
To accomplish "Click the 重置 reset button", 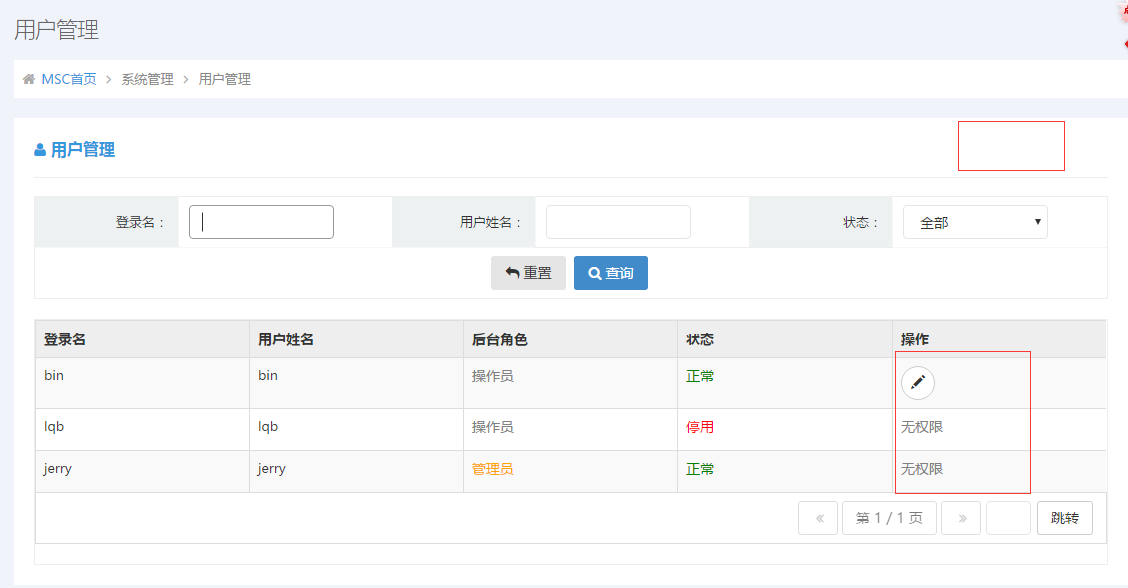I will click(x=528, y=273).
